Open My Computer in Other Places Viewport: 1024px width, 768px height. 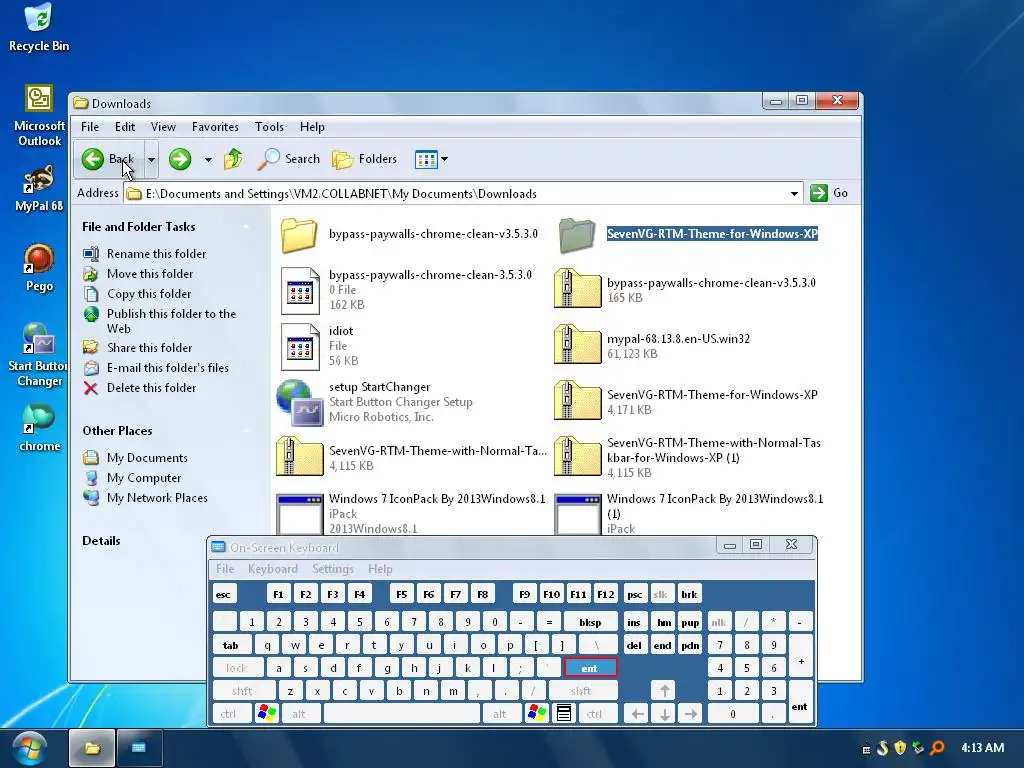[144, 478]
